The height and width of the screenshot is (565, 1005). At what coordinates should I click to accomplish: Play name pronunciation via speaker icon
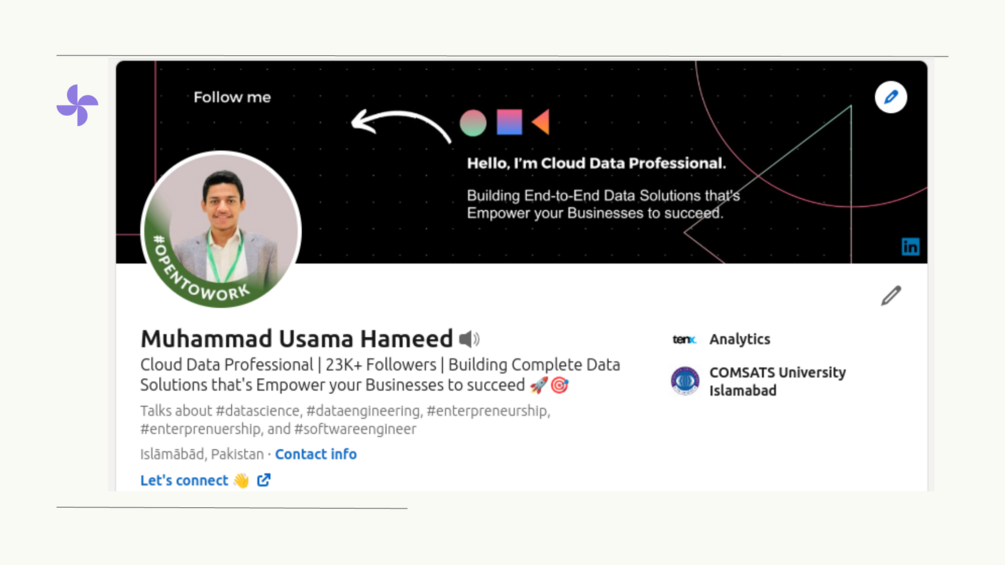click(x=469, y=339)
